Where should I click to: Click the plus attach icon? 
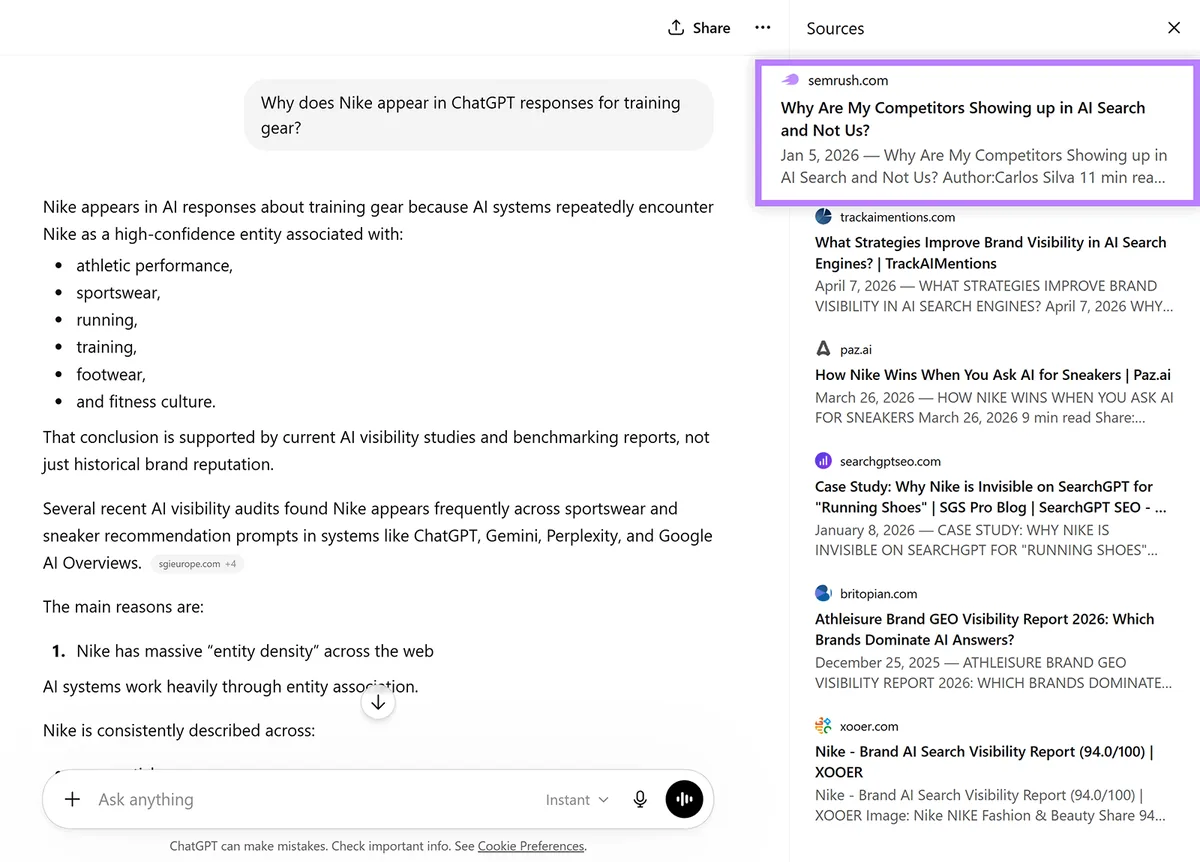[x=72, y=799]
